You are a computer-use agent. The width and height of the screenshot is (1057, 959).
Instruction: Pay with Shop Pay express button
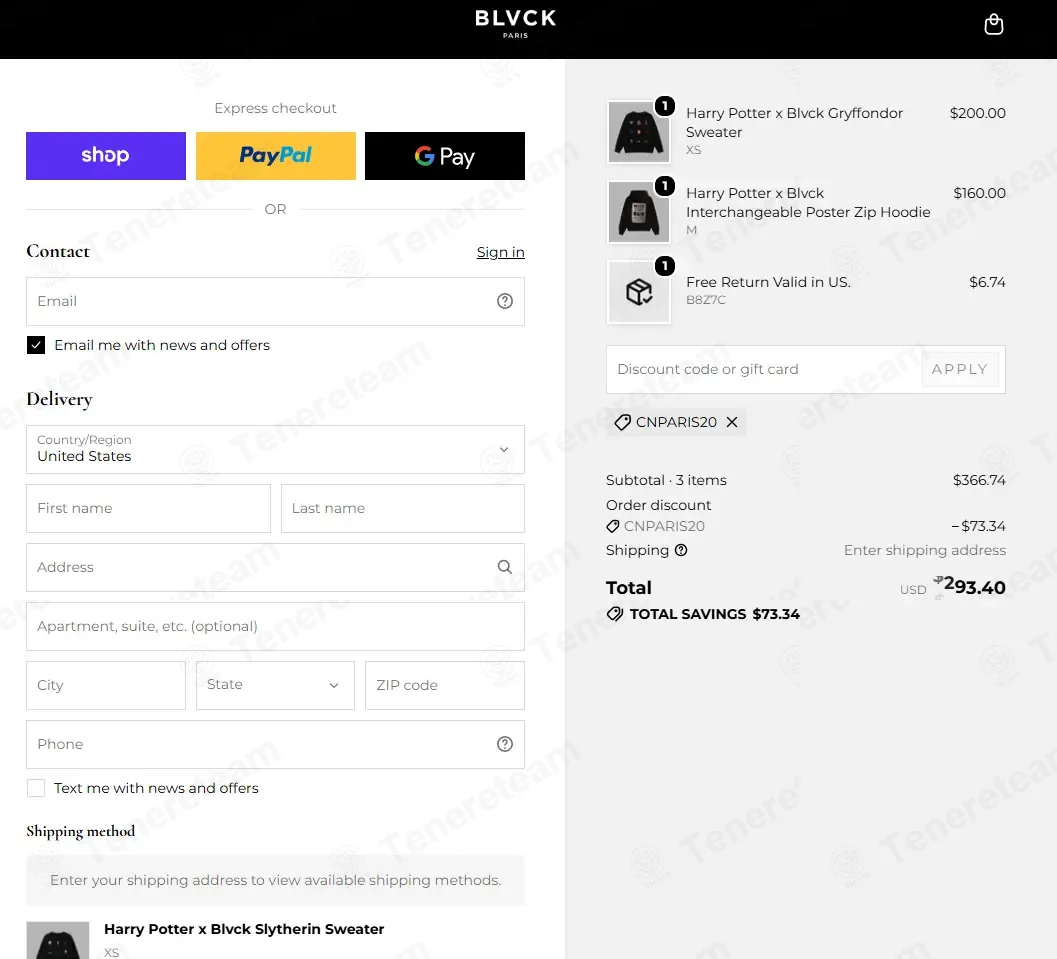[106, 156]
